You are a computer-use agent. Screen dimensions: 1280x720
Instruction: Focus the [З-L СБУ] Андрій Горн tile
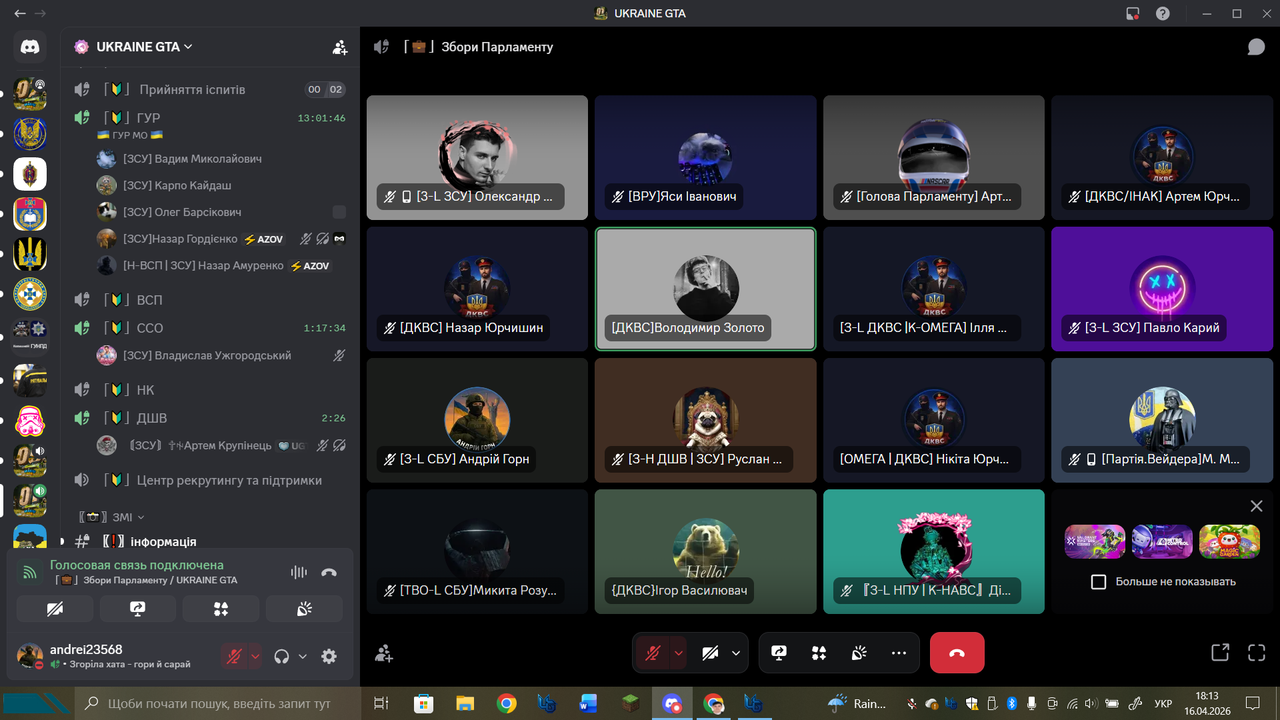(x=477, y=420)
